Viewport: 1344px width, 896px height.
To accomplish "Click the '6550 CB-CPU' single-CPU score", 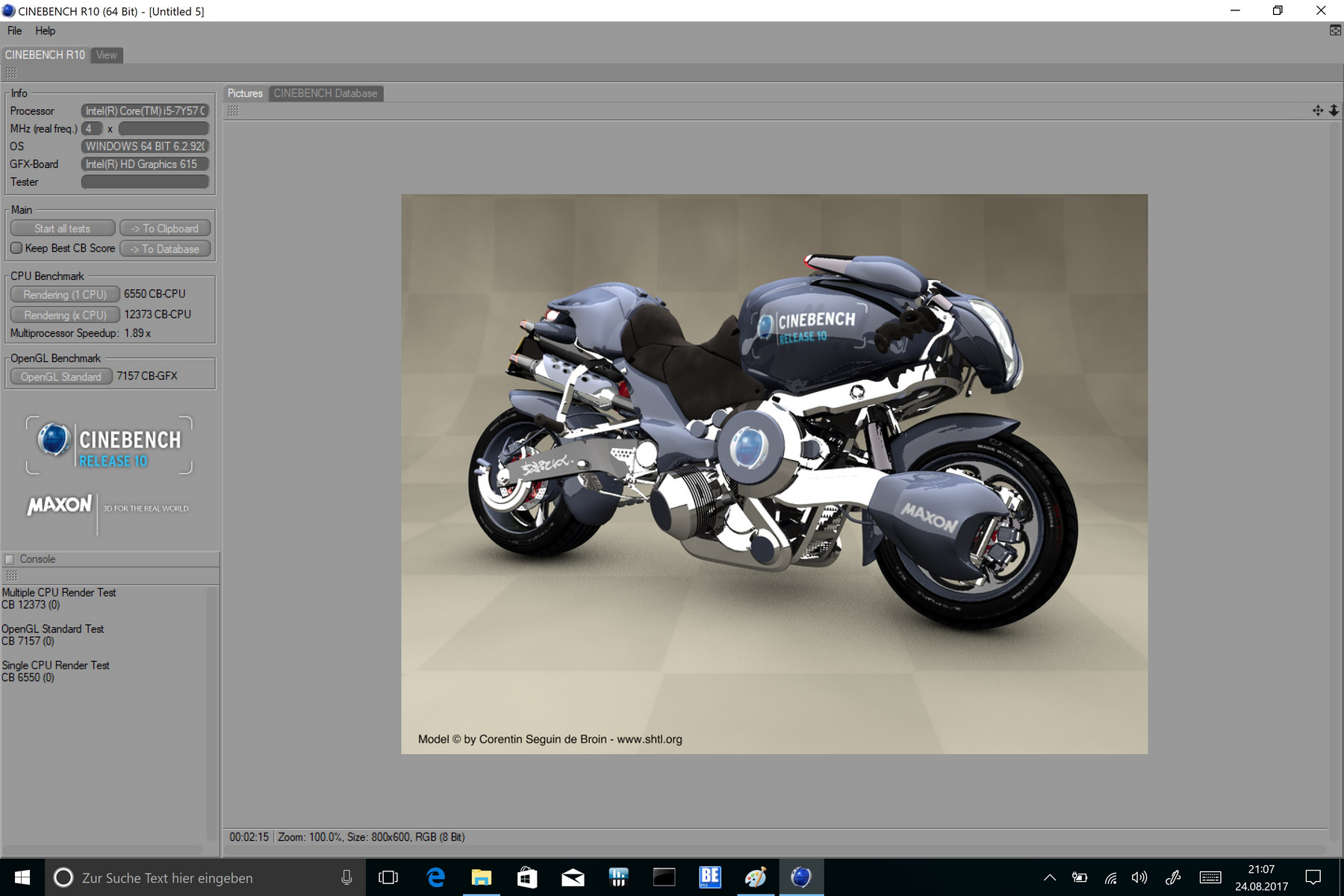I will click(x=155, y=294).
